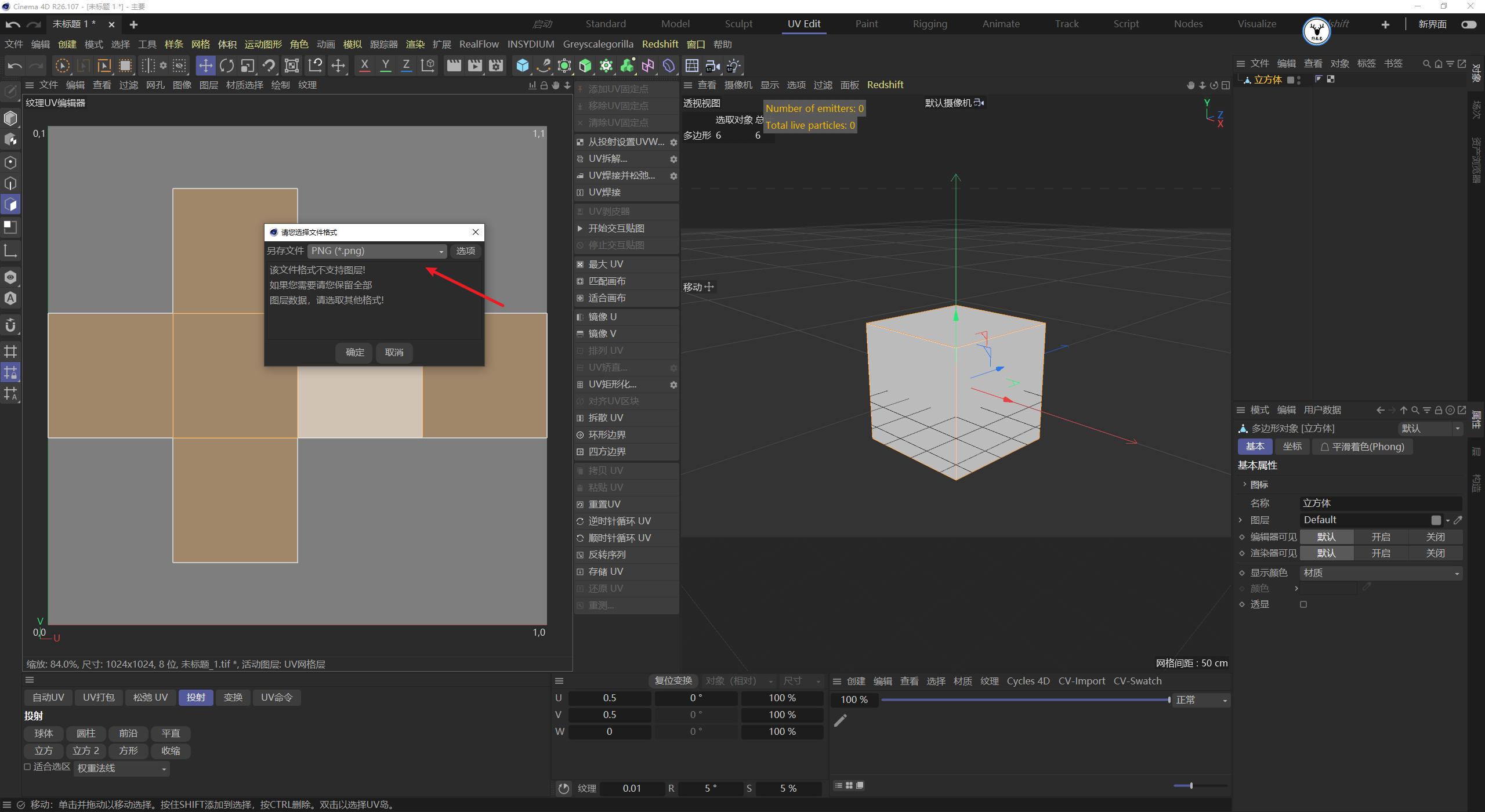Click the UV焊接 command icon
The image size is (1485, 812).
[x=581, y=192]
